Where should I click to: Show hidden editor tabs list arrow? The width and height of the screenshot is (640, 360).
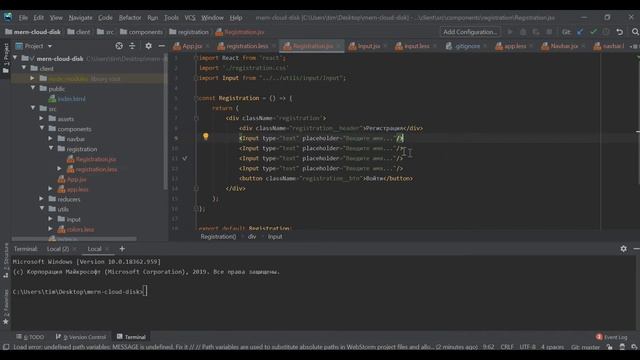pos(633,46)
